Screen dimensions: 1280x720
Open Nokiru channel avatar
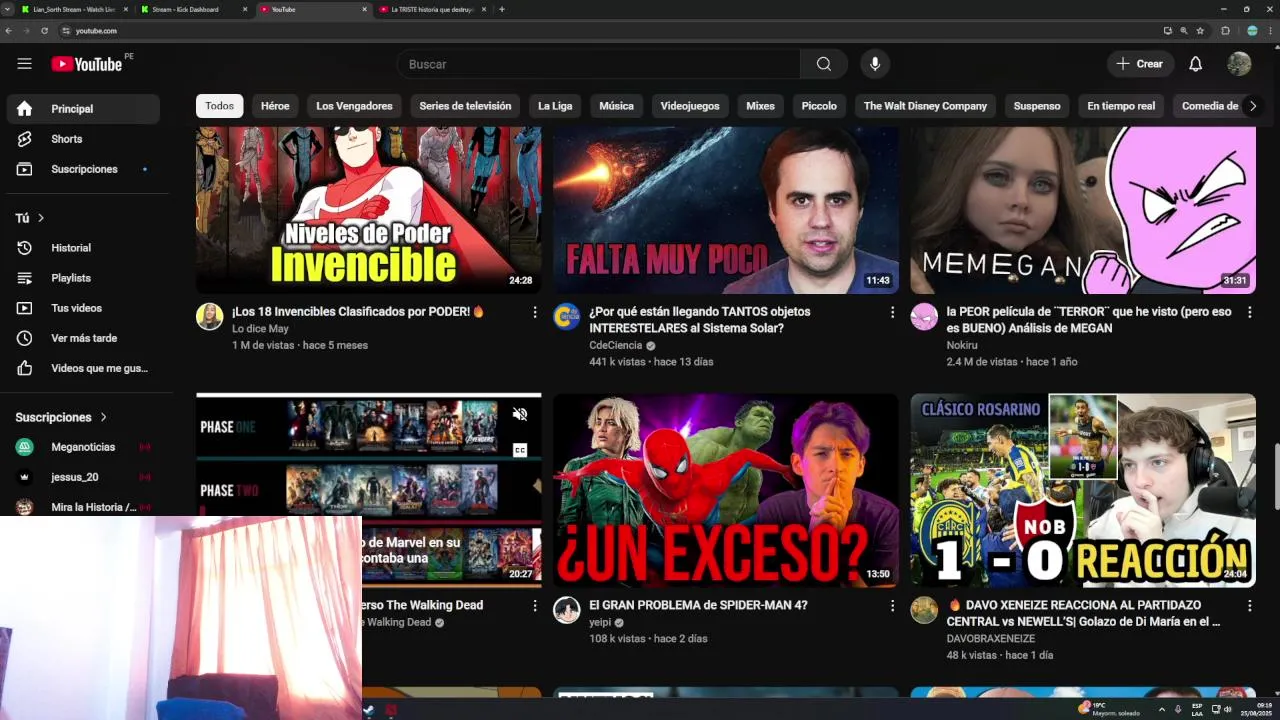tap(924, 317)
